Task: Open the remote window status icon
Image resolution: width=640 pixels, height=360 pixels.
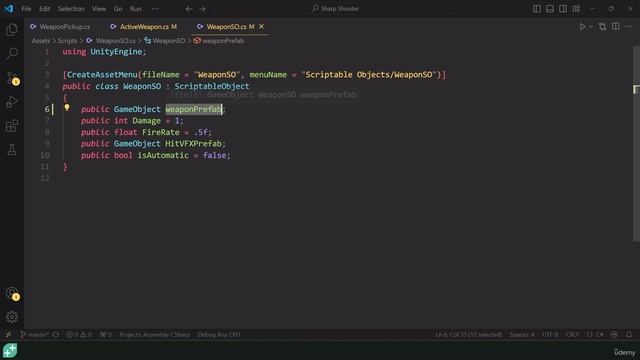Action: (x=8, y=334)
